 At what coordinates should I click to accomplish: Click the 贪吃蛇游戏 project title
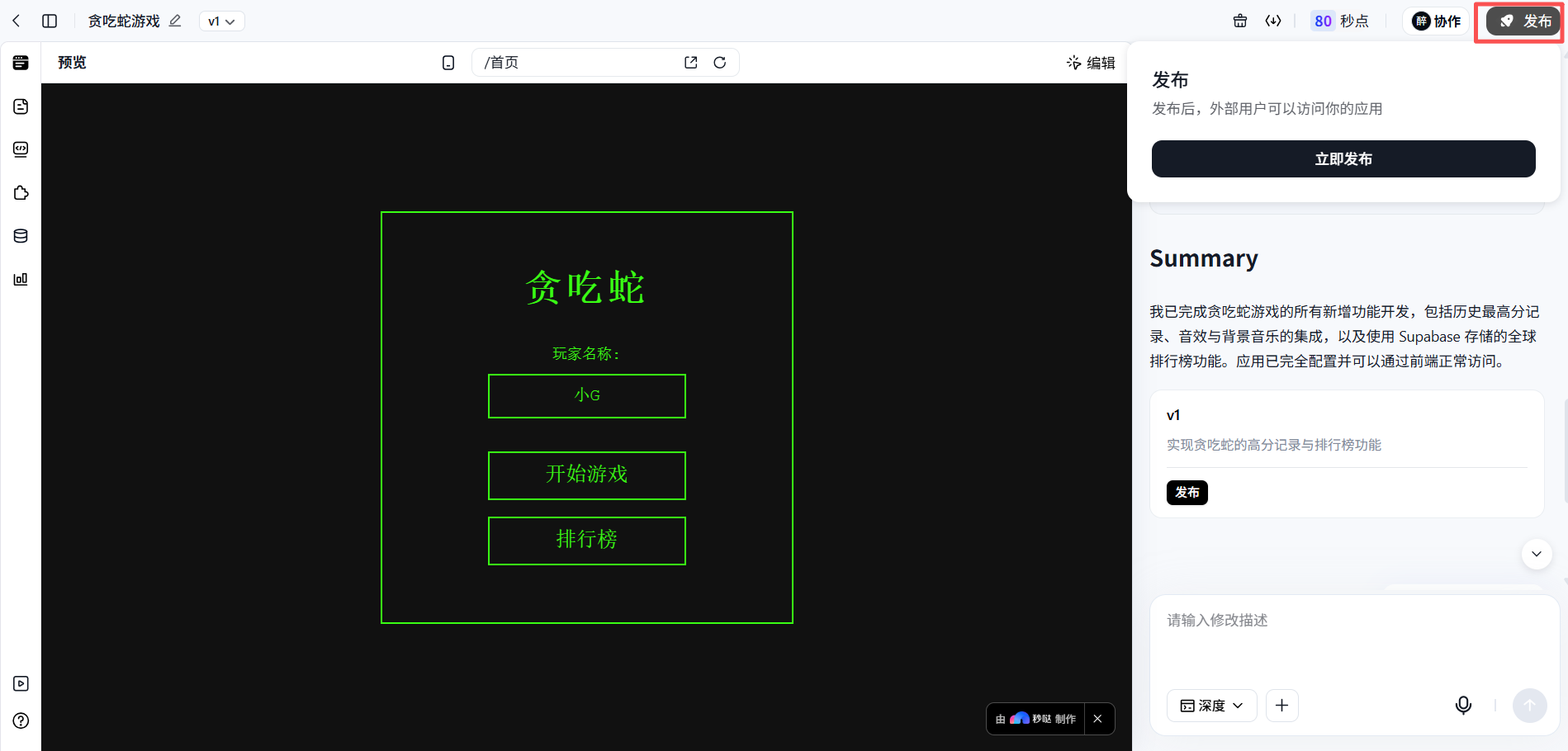[x=124, y=21]
